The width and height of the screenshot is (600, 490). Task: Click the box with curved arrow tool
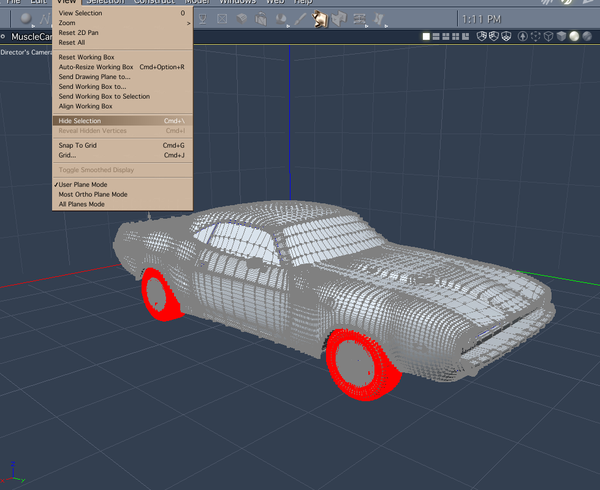261,19
